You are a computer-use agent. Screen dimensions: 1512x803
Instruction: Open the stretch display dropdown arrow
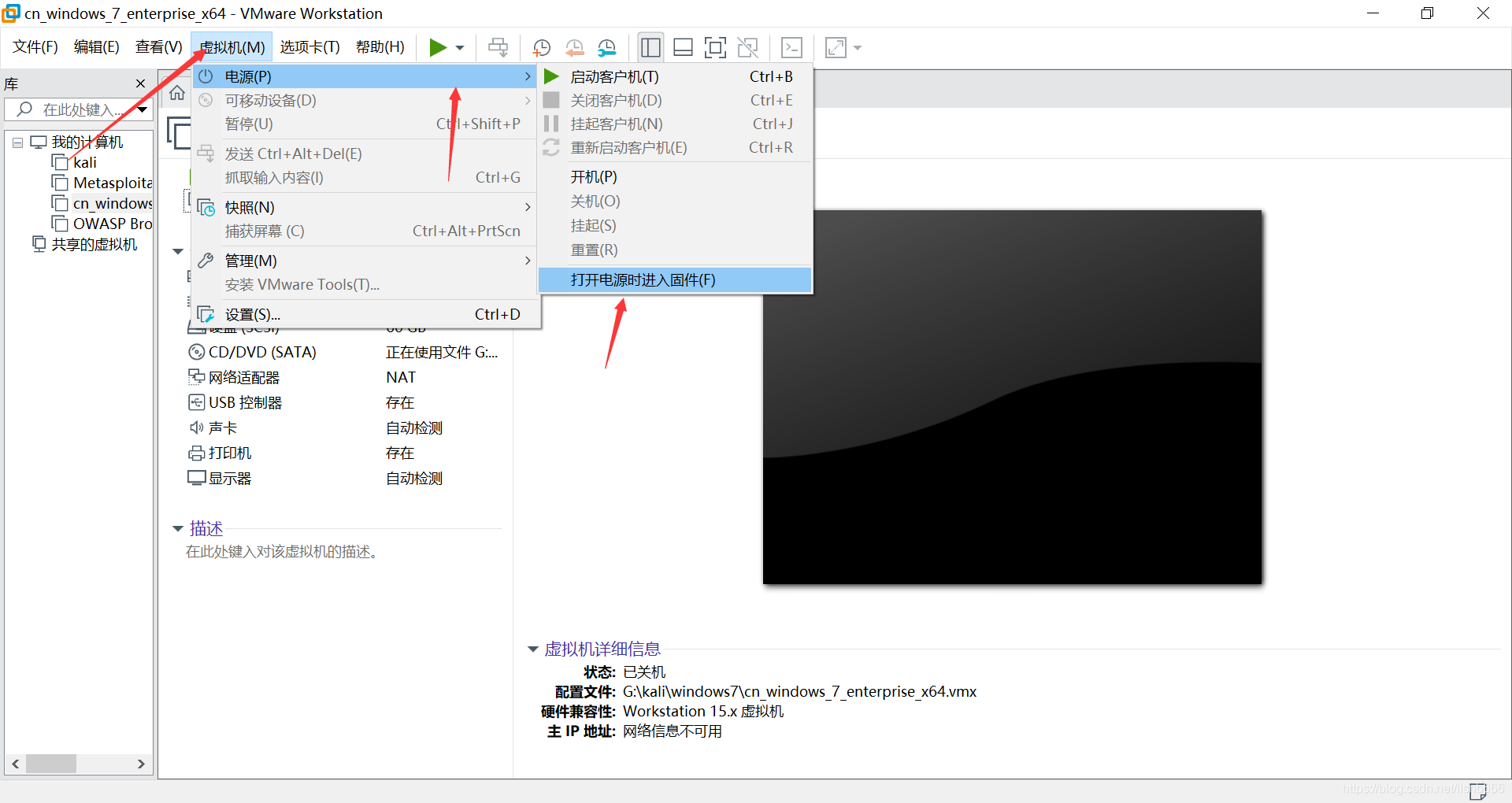point(858,48)
